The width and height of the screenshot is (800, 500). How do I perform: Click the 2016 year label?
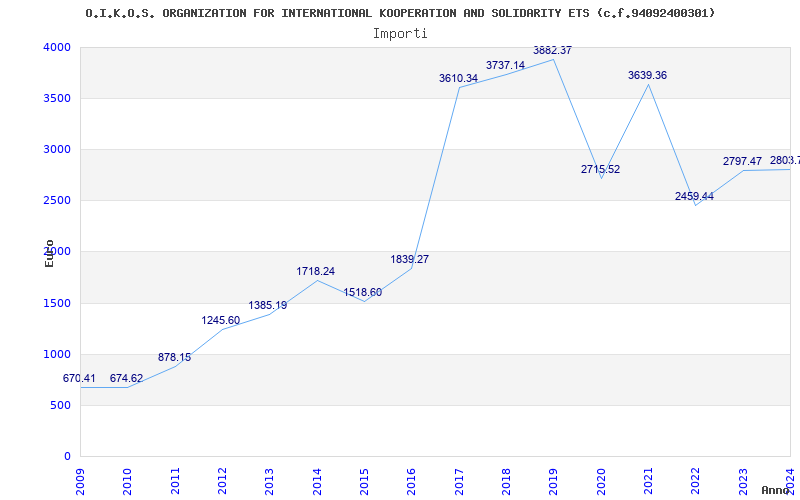pos(411,482)
